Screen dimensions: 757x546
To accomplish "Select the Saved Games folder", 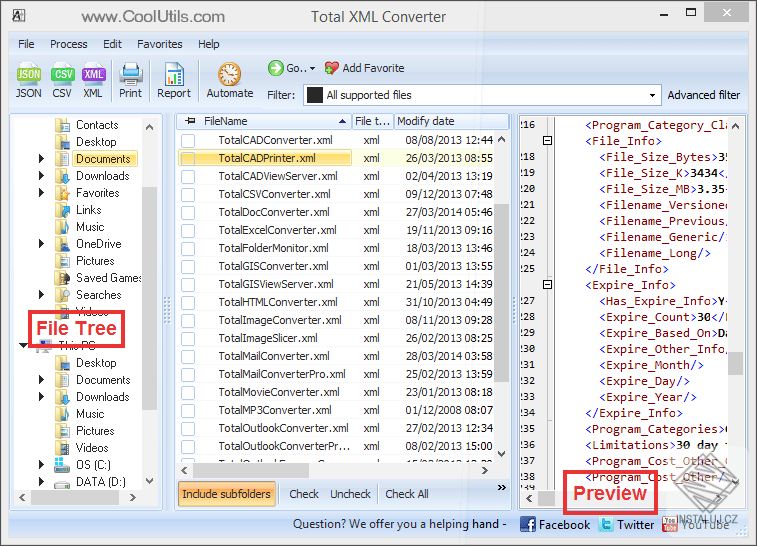I will (x=62, y=278).
